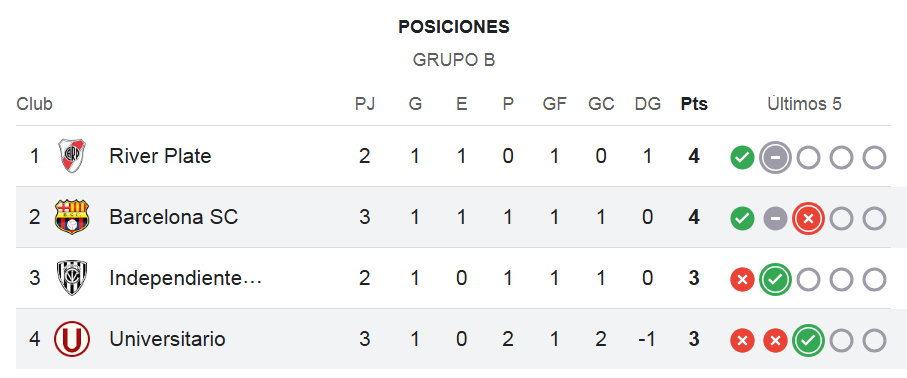Click the Universitario club crest

(72, 339)
